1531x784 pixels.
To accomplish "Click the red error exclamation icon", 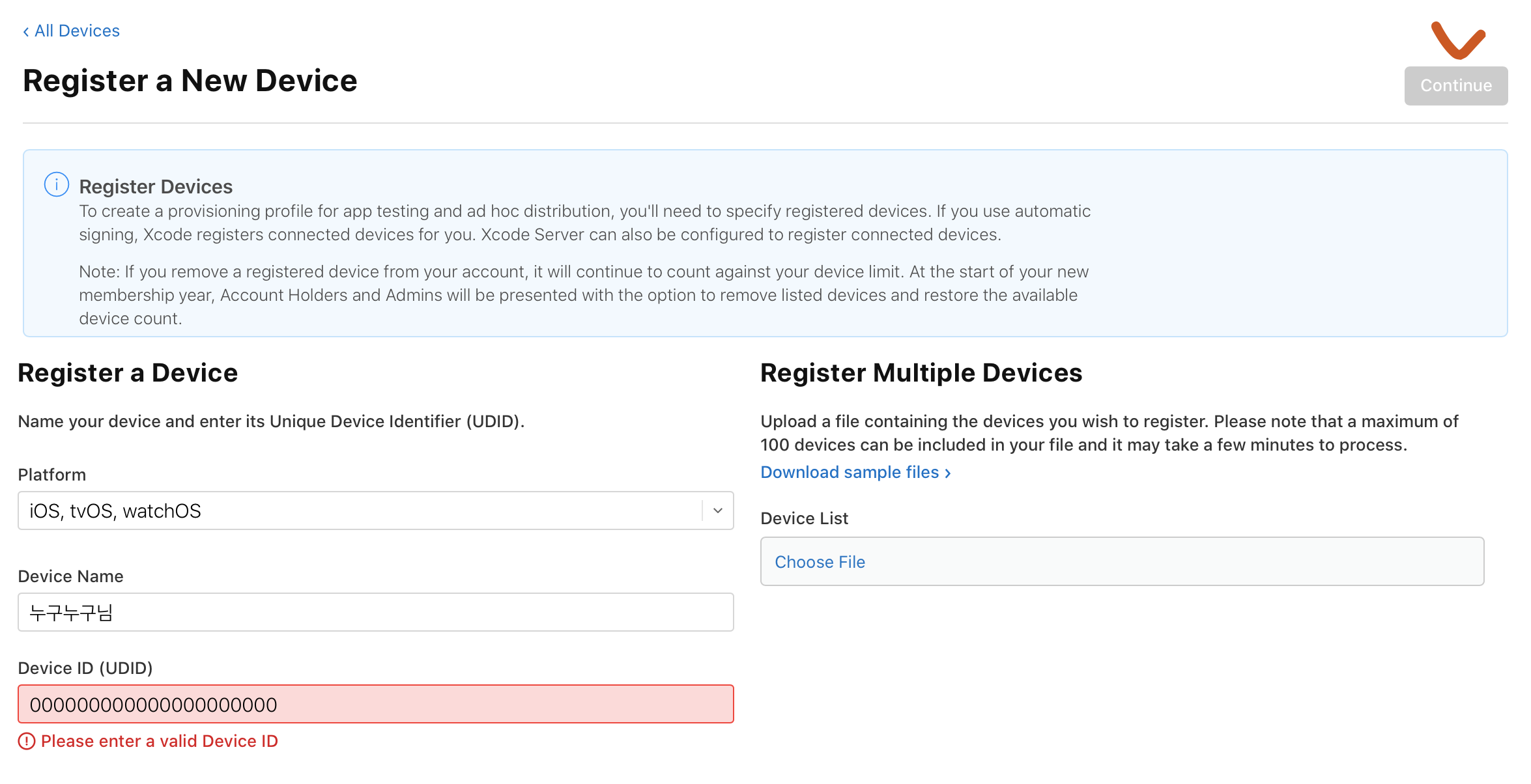I will tap(27, 742).
